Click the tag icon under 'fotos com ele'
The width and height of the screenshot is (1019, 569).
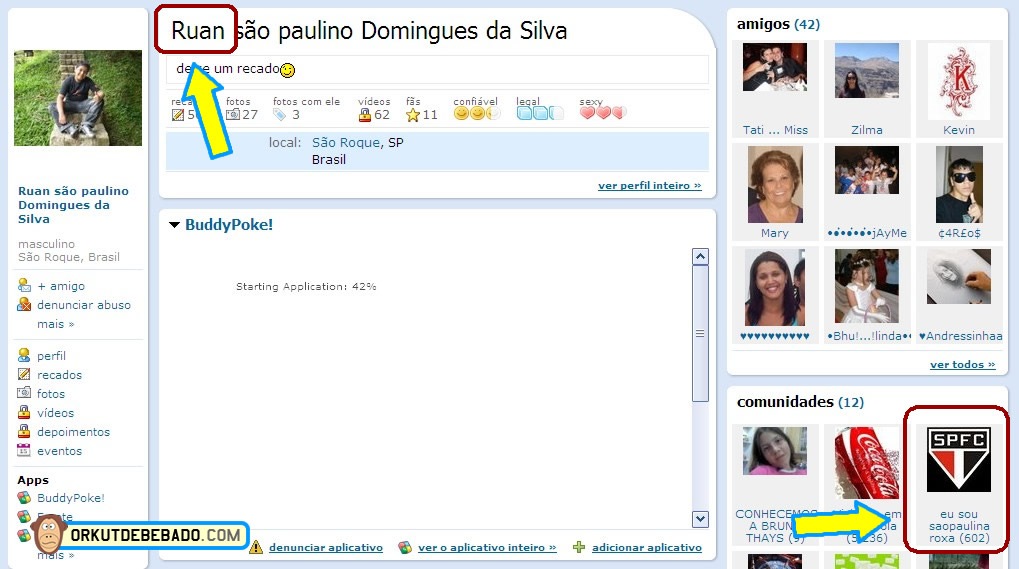[x=279, y=115]
